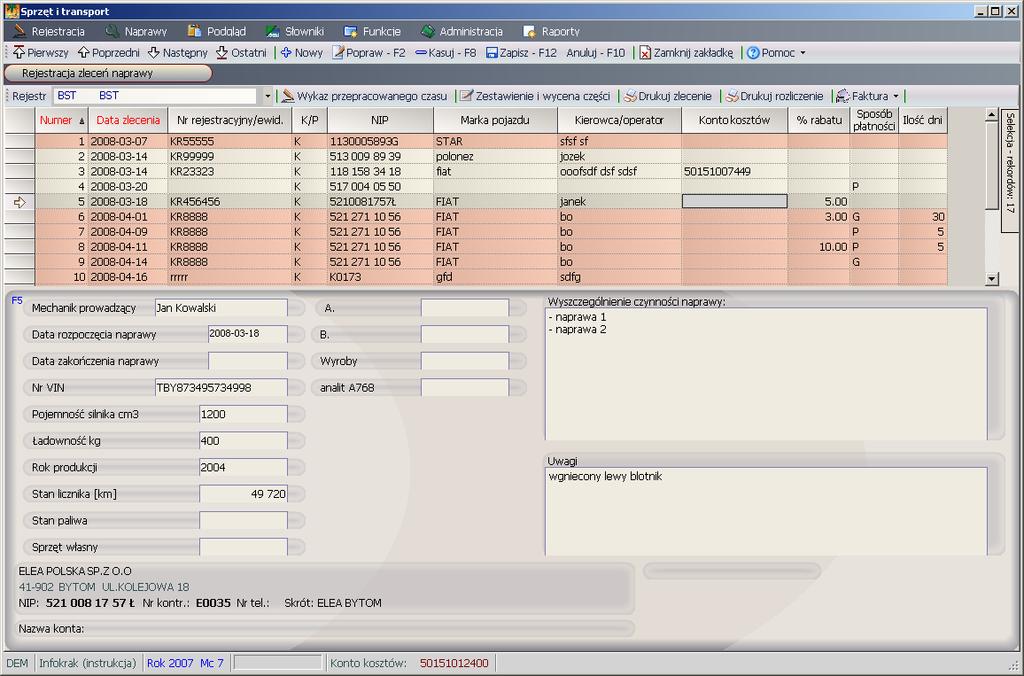Click Nr rejestracyjny/ewid. column header
The image size is (1024, 676).
(x=230, y=120)
